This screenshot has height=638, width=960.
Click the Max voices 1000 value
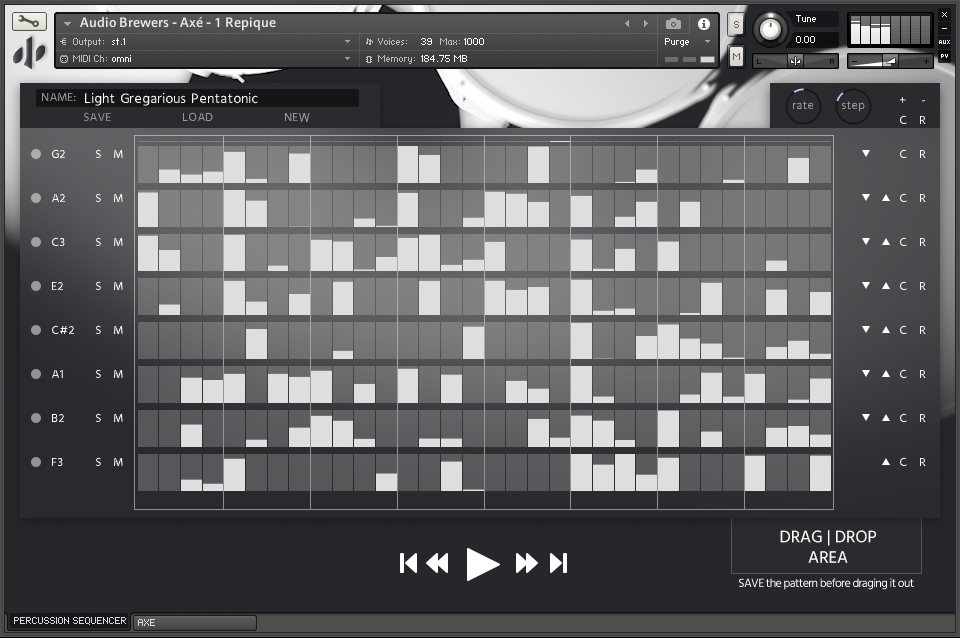473,42
